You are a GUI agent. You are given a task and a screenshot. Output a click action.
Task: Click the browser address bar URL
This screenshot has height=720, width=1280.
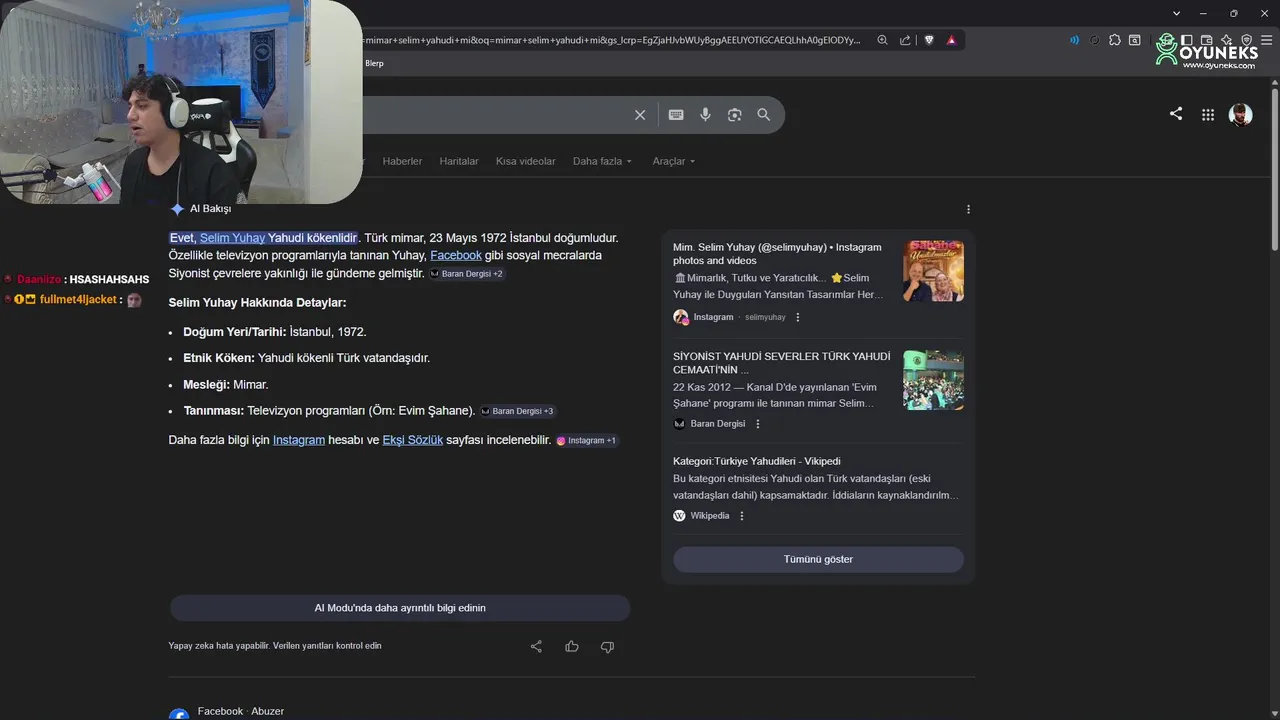612,40
